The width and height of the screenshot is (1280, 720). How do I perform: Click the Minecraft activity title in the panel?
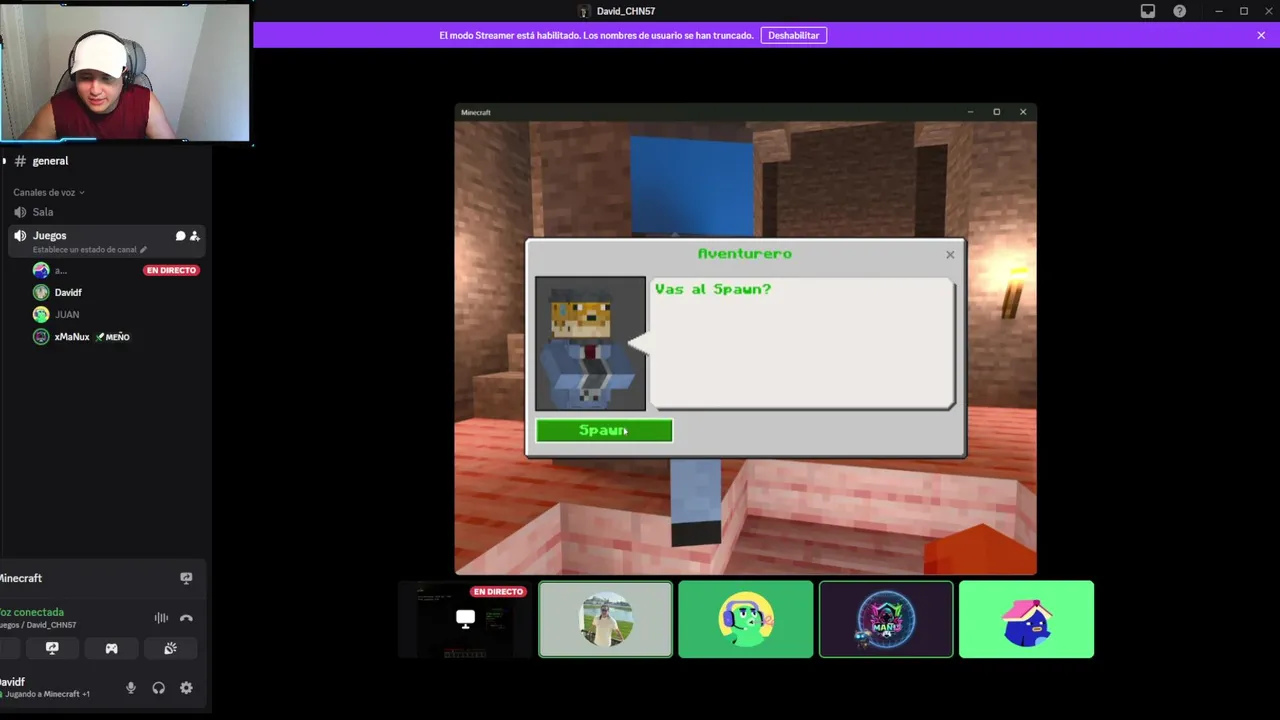click(x=20, y=578)
